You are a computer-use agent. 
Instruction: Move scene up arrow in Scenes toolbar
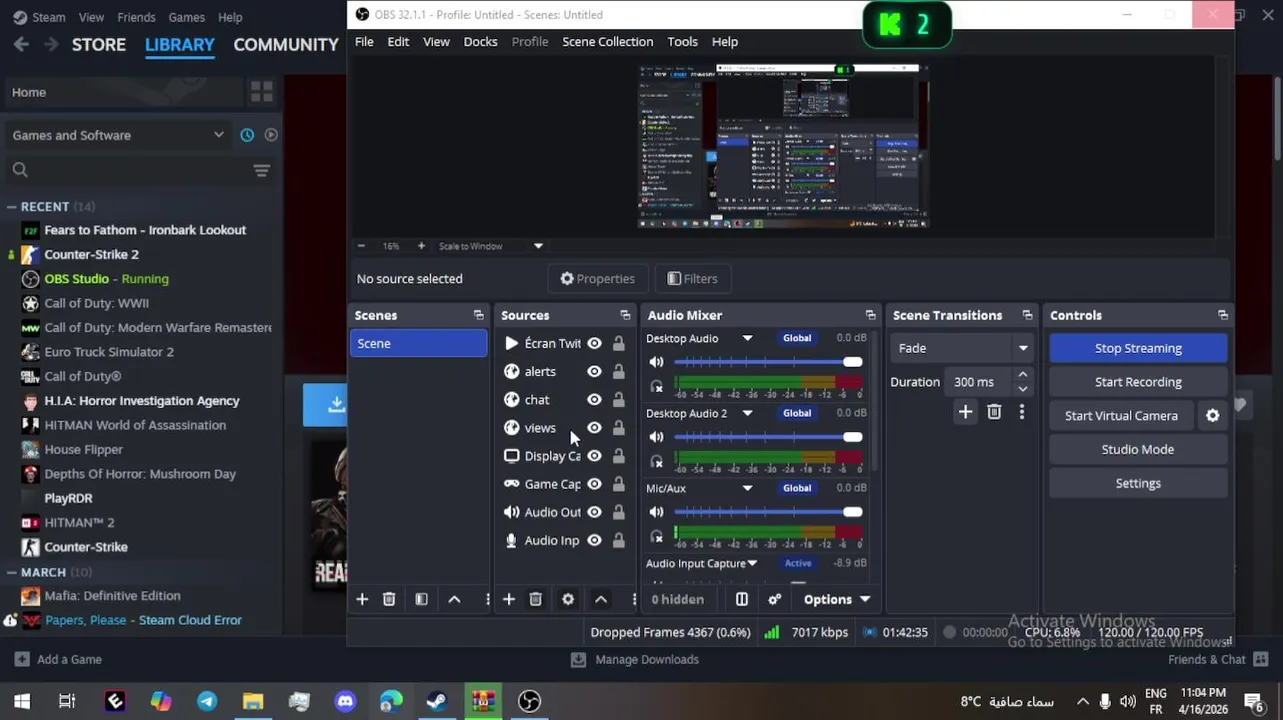coord(454,599)
